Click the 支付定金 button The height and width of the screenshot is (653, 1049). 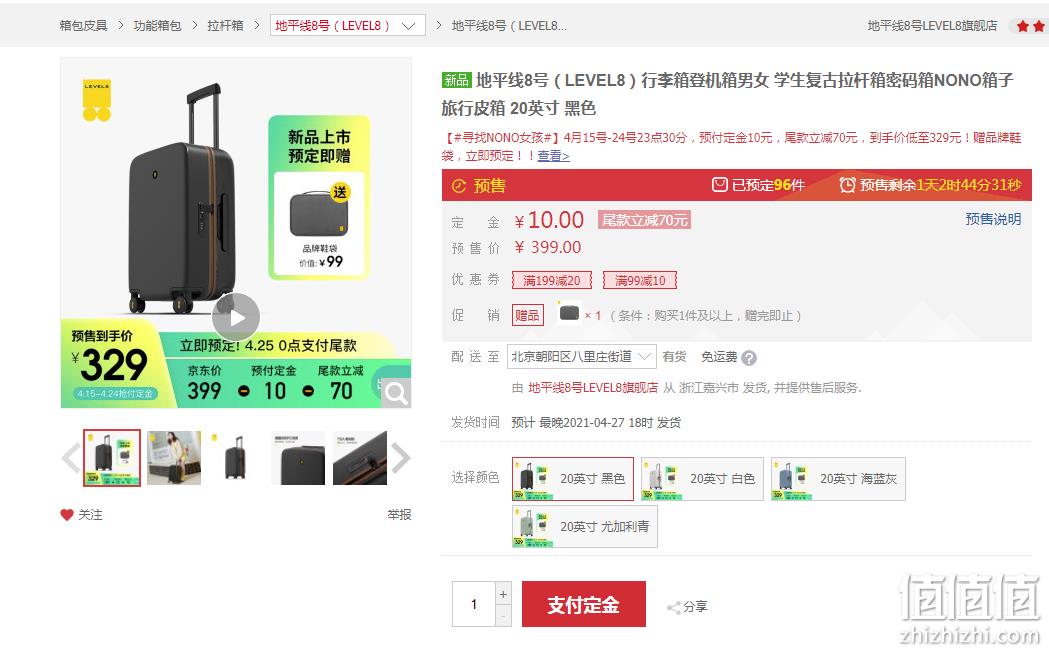point(583,604)
